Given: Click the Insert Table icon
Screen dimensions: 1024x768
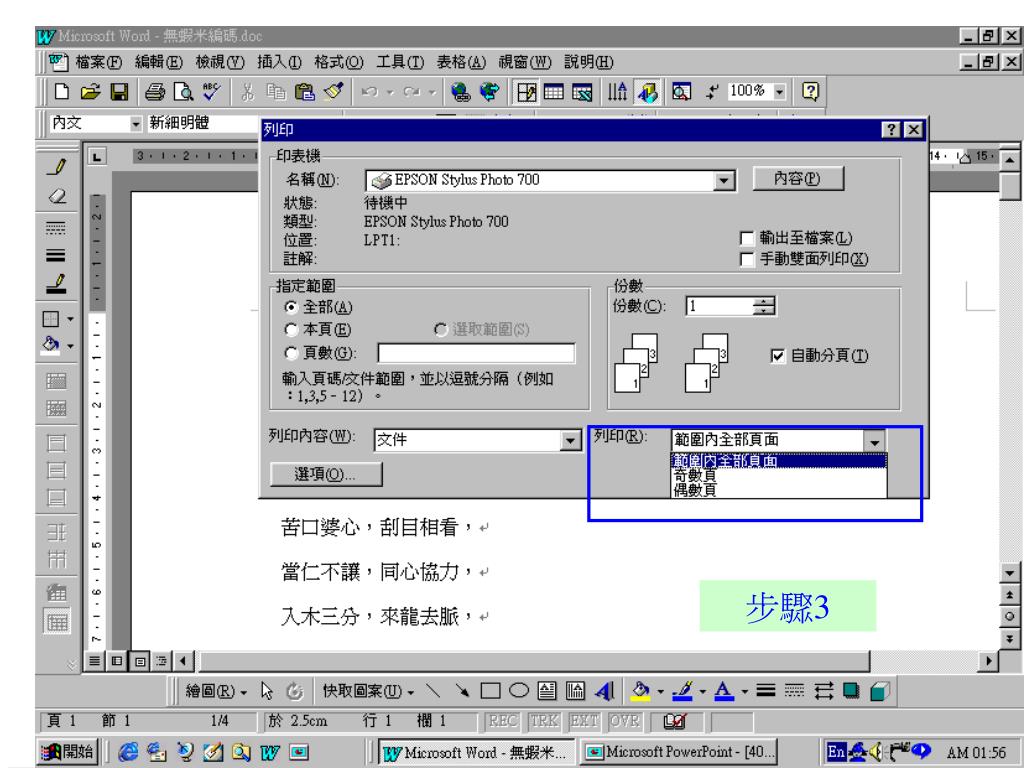Looking at the screenshot, I should coord(554,92).
